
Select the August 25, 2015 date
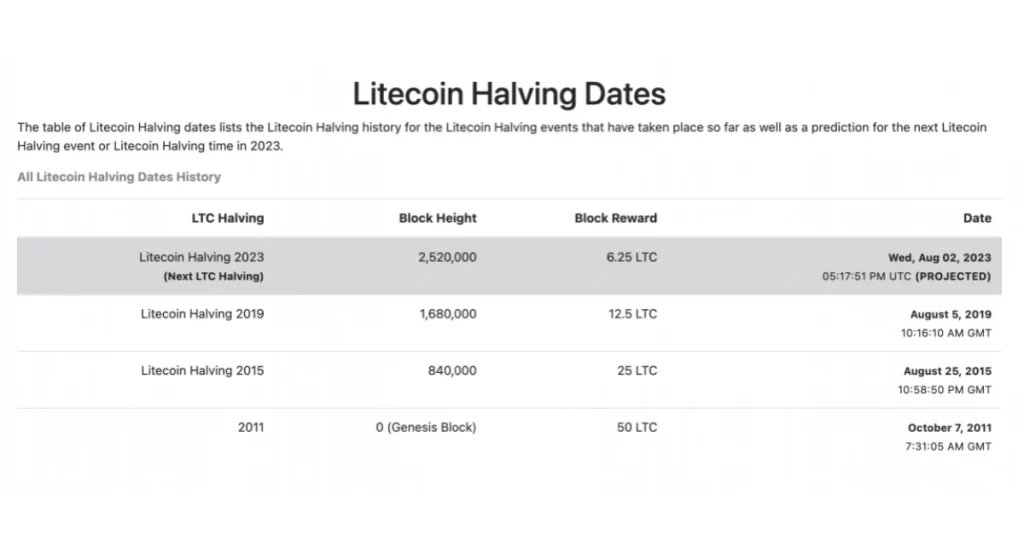[x=948, y=371]
